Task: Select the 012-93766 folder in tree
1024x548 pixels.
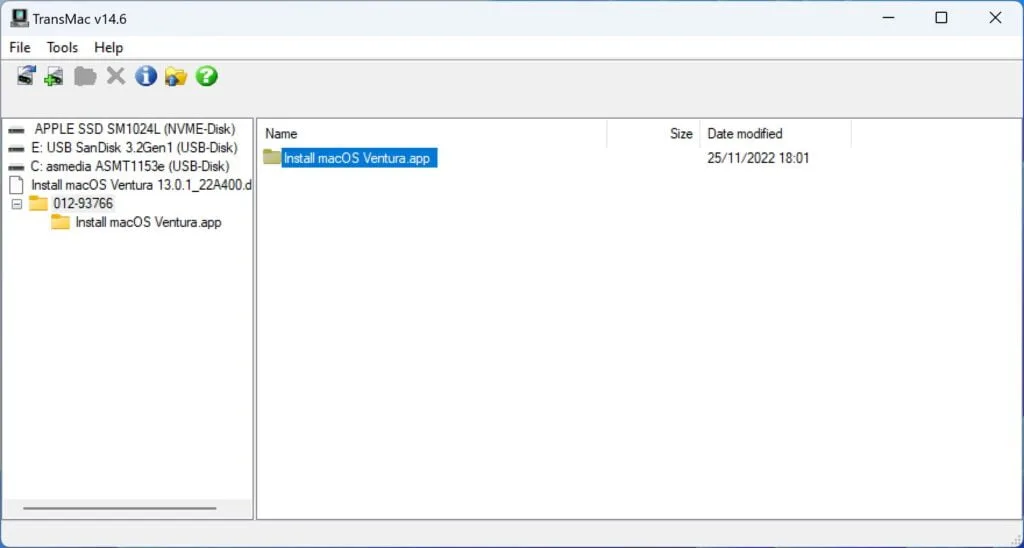Action: tap(83, 204)
